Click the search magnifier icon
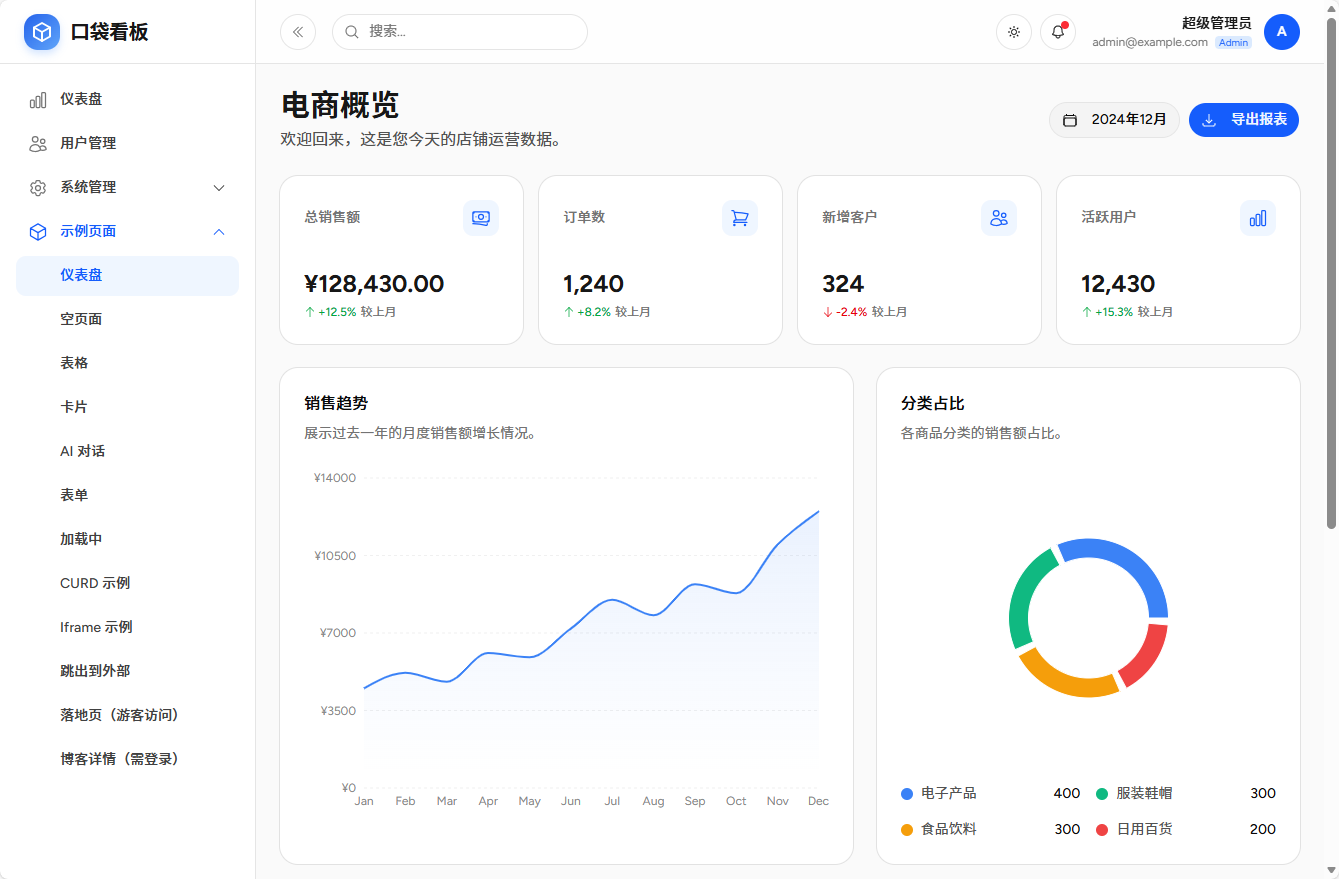The width and height of the screenshot is (1339, 879). (x=349, y=31)
